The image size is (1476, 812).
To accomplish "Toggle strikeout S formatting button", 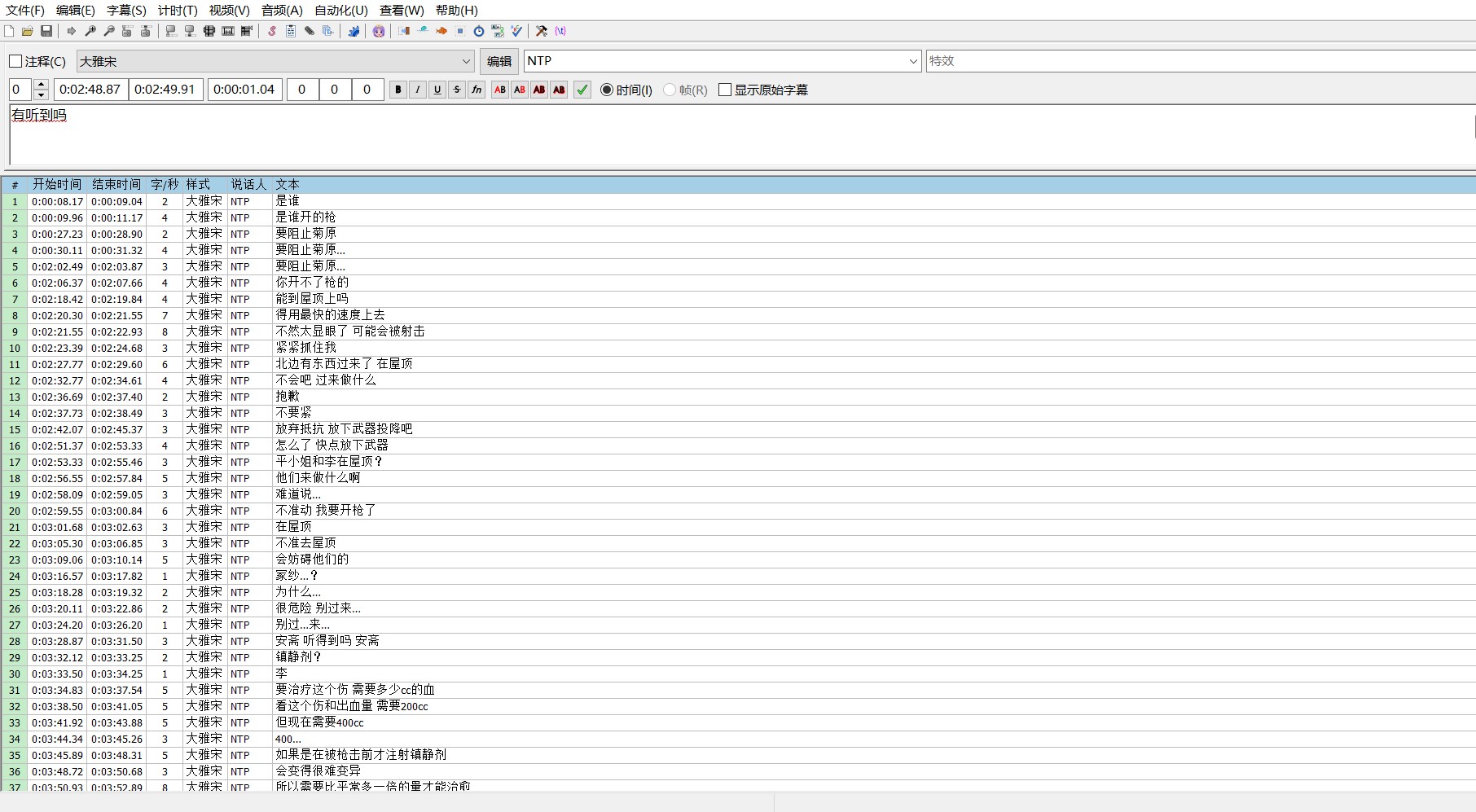I will (x=457, y=90).
